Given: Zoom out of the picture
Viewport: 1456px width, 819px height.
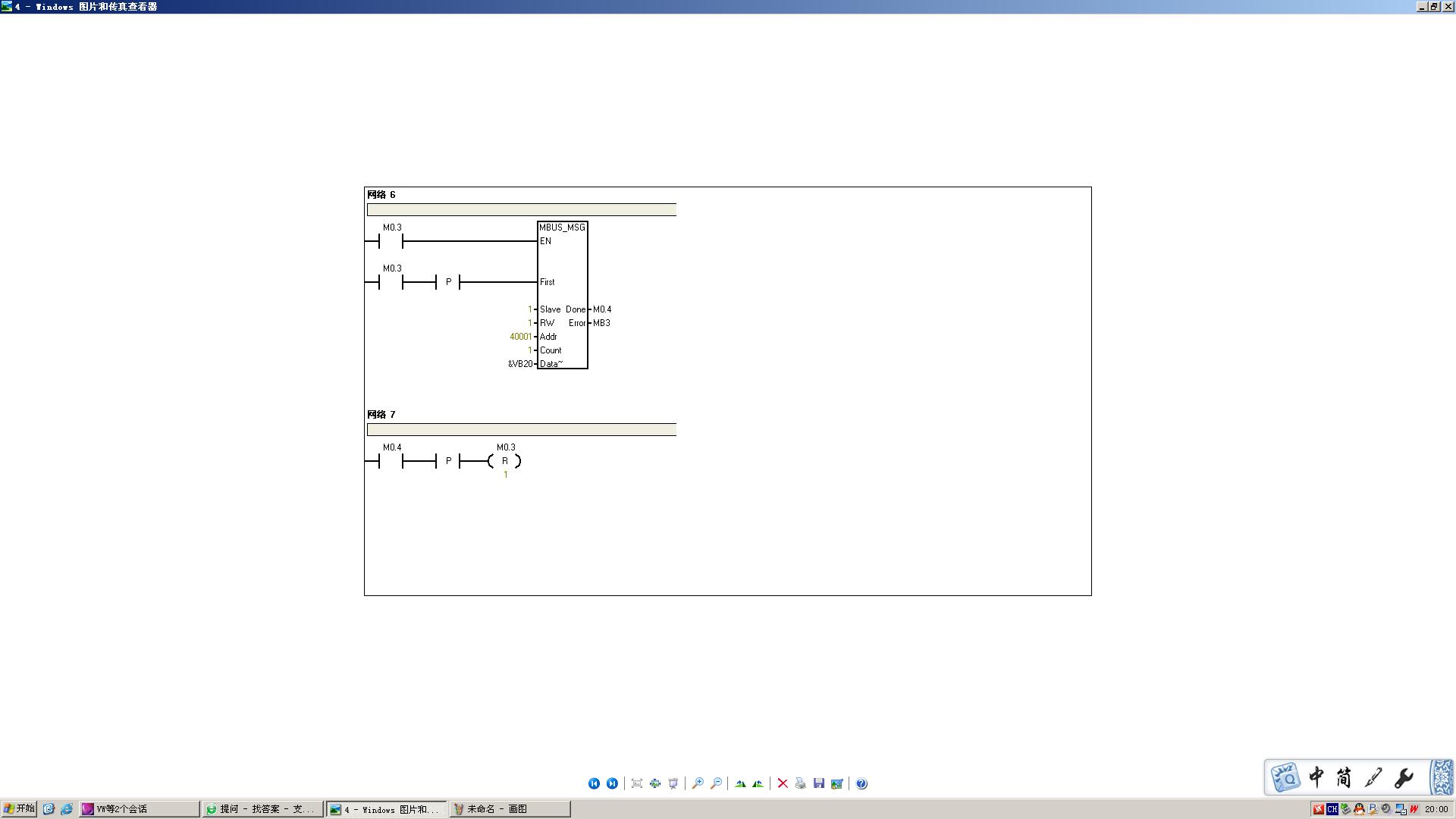Looking at the screenshot, I should 716,783.
